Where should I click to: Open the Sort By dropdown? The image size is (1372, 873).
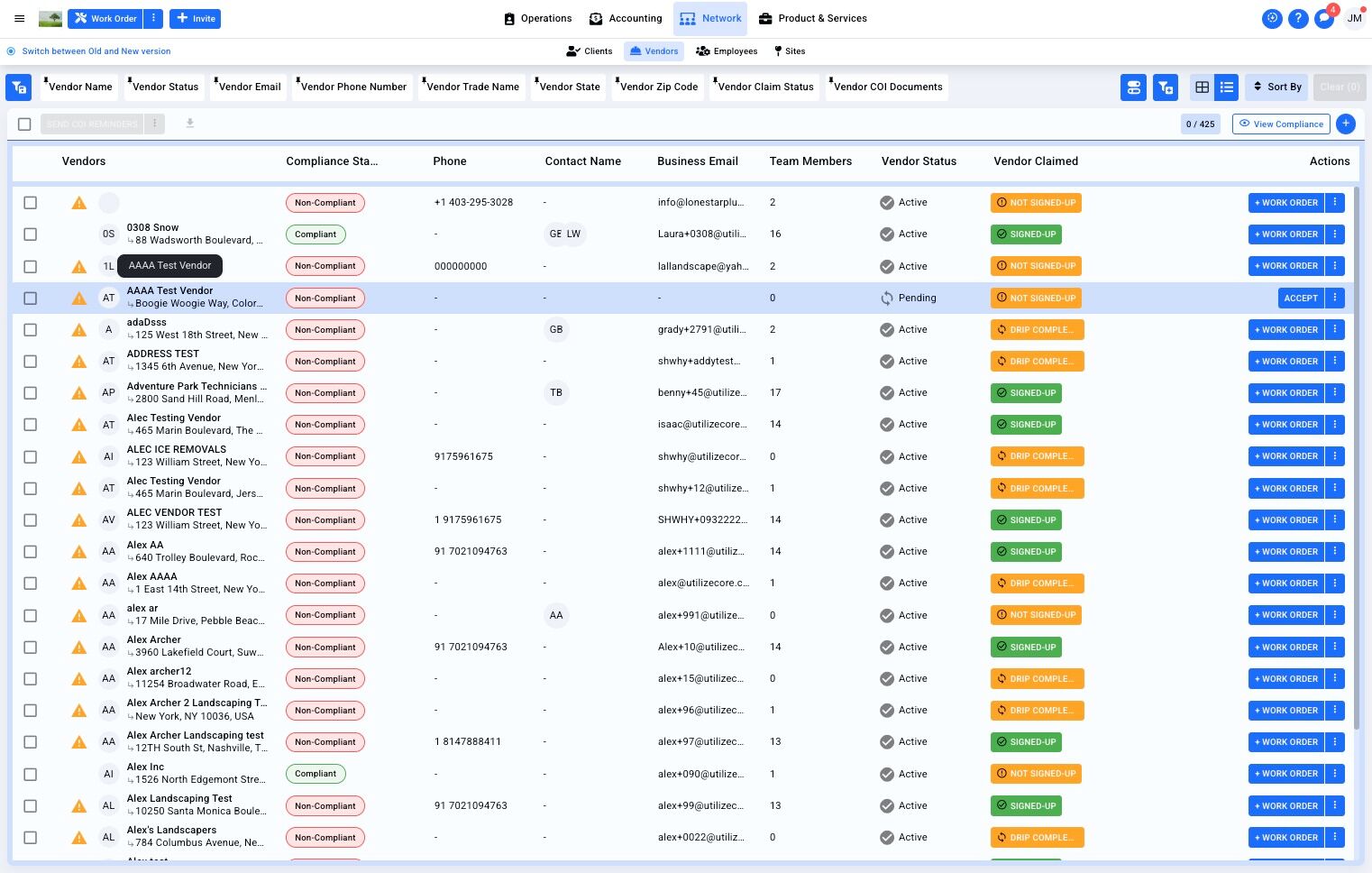(x=1277, y=87)
